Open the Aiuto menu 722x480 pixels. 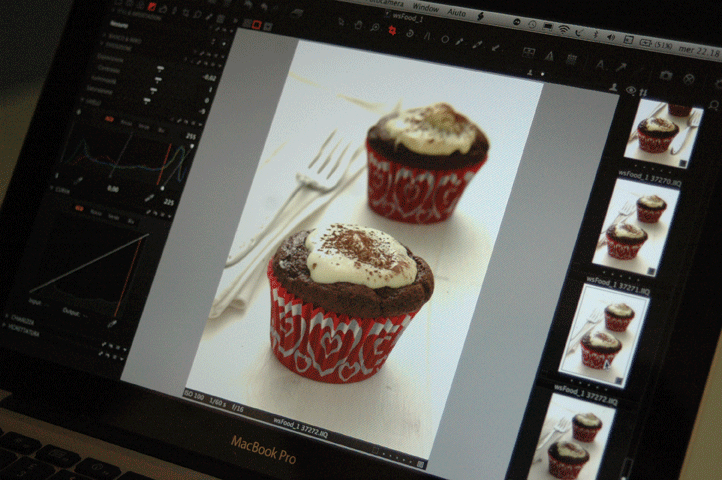pyautogui.click(x=456, y=13)
